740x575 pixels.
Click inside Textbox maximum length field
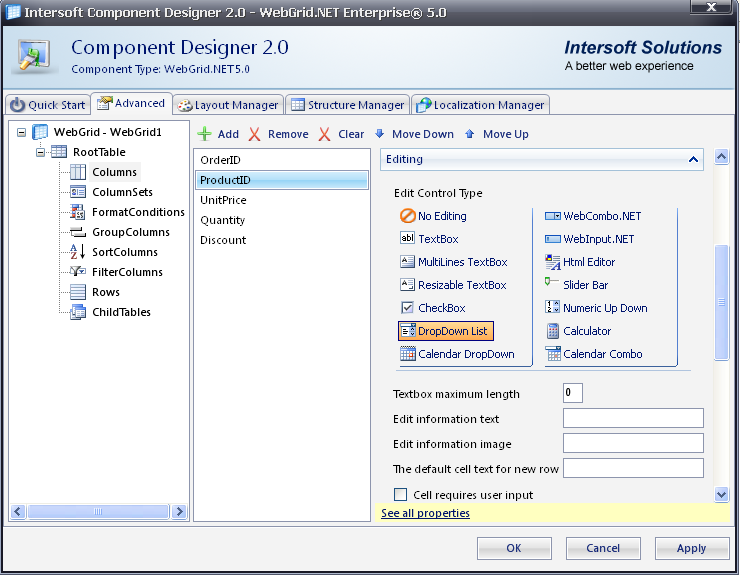[572, 393]
